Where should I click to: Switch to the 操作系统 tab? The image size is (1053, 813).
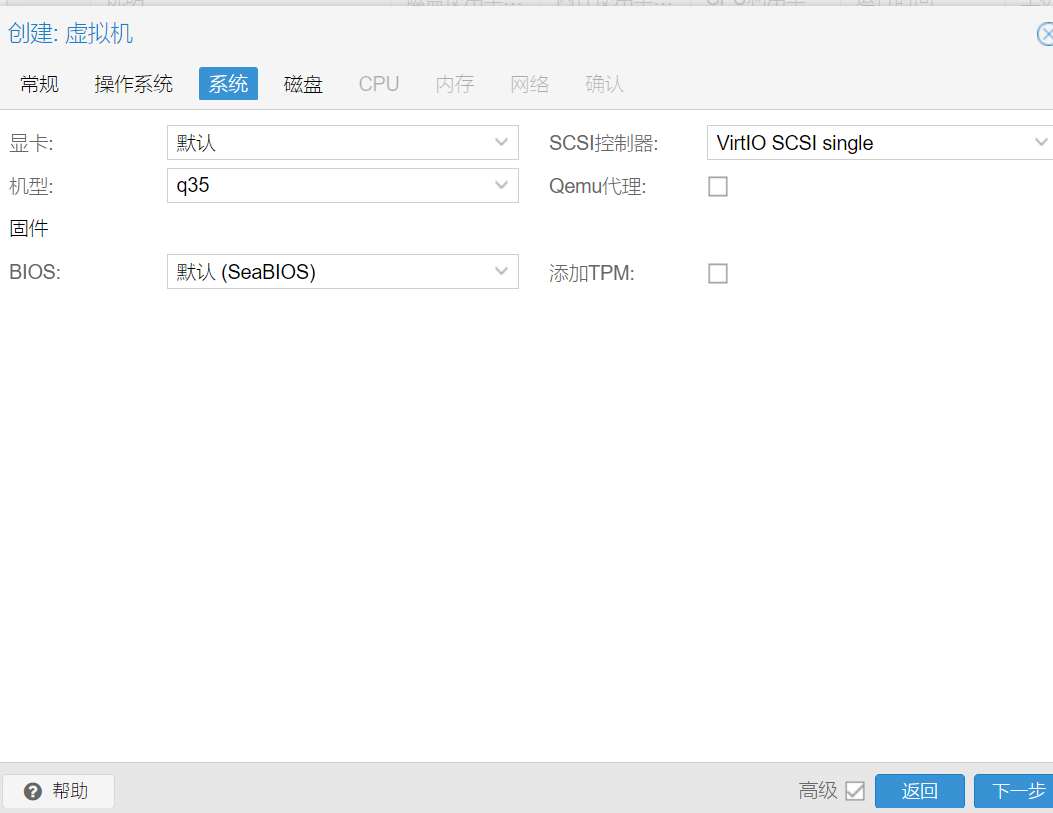tap(134, 84)
